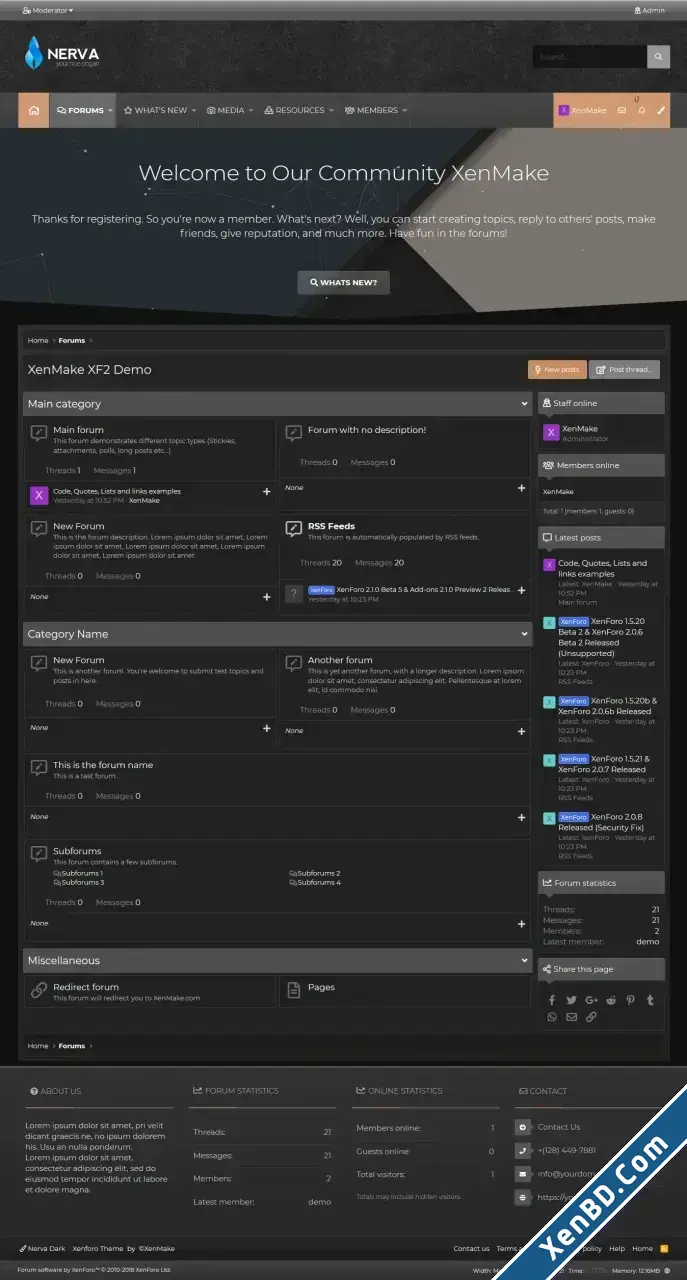
Task: Share page on Reddit
Action: [x=611, y=999]
